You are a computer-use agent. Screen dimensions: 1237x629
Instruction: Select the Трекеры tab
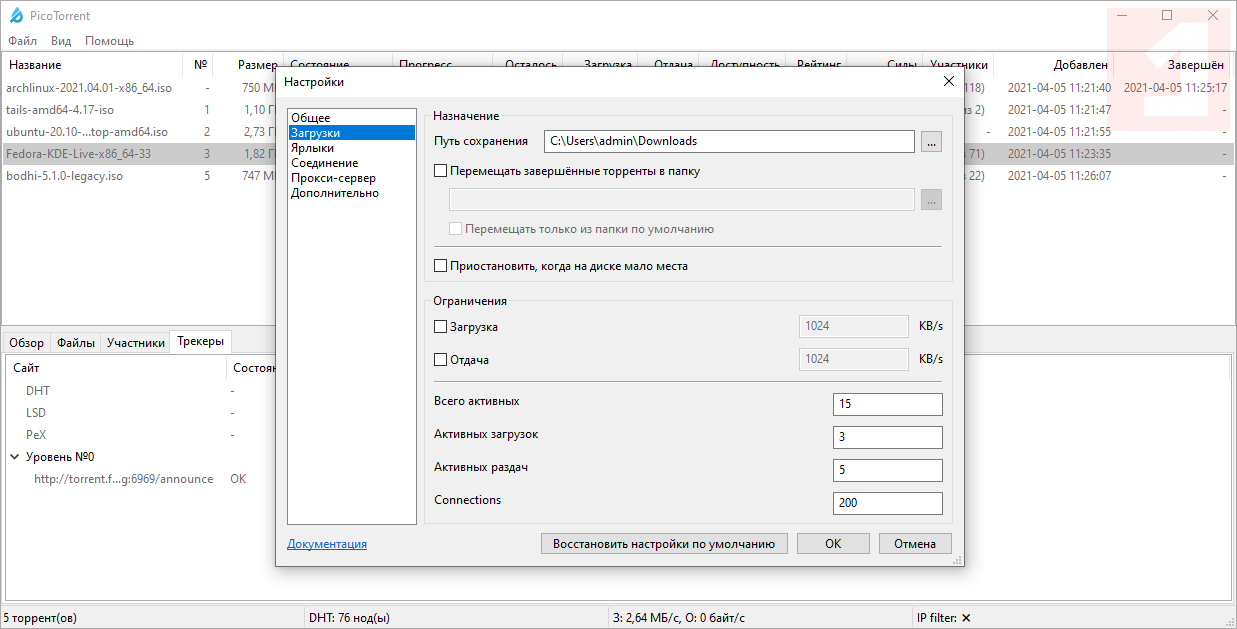tap(201, 342)
